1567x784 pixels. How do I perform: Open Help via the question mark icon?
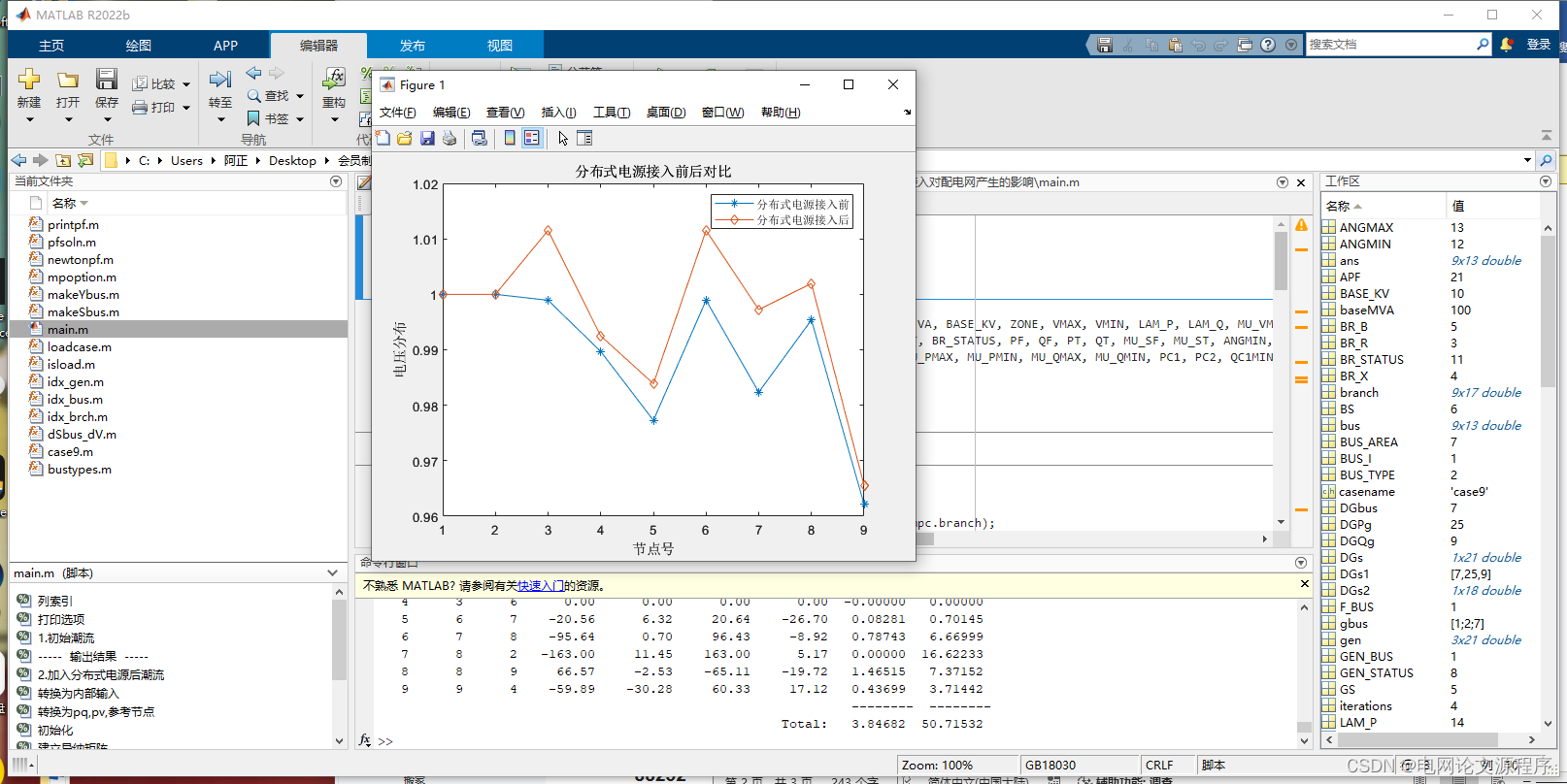point(1268,45)
